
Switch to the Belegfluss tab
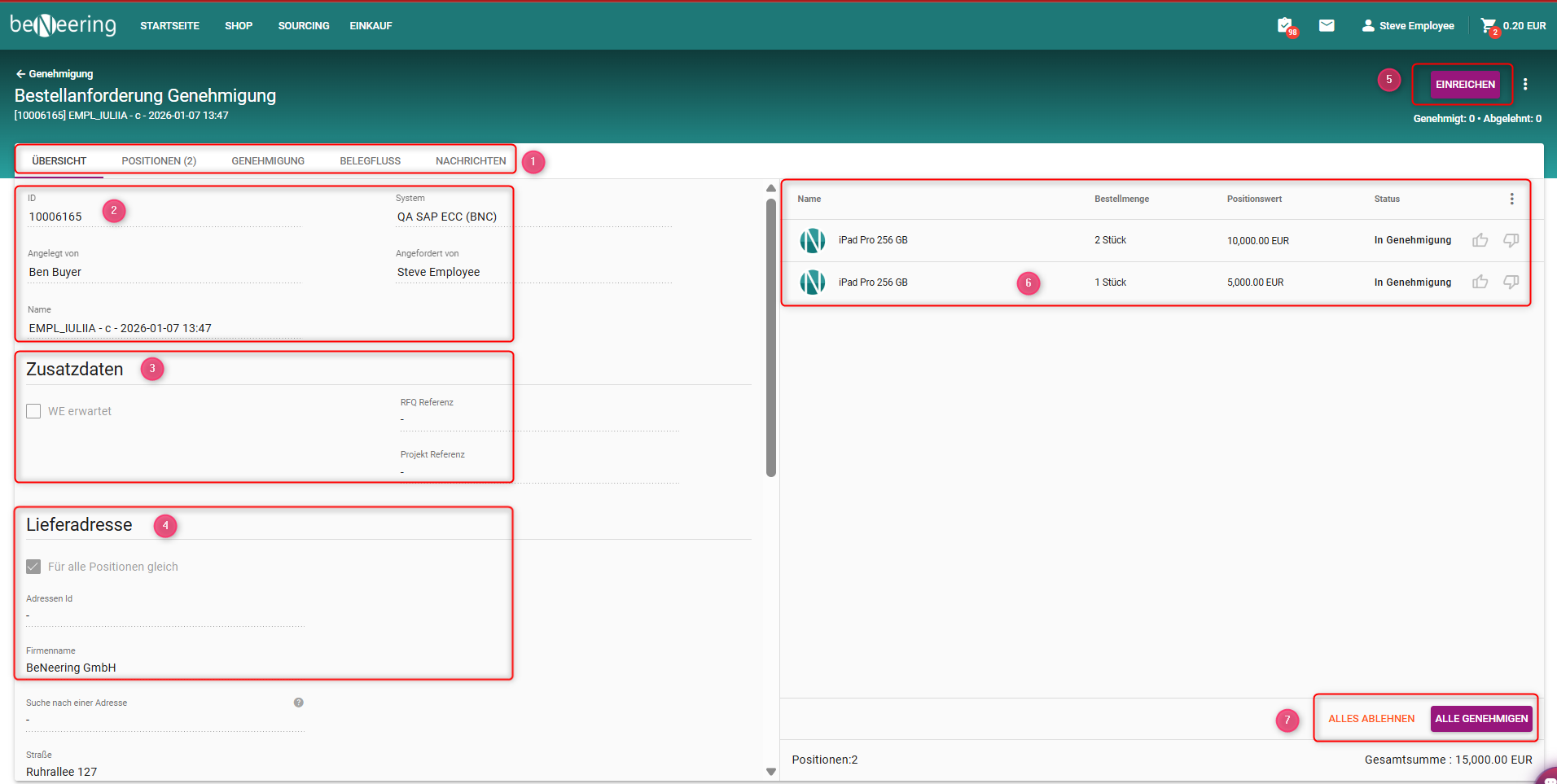point(370,161)
